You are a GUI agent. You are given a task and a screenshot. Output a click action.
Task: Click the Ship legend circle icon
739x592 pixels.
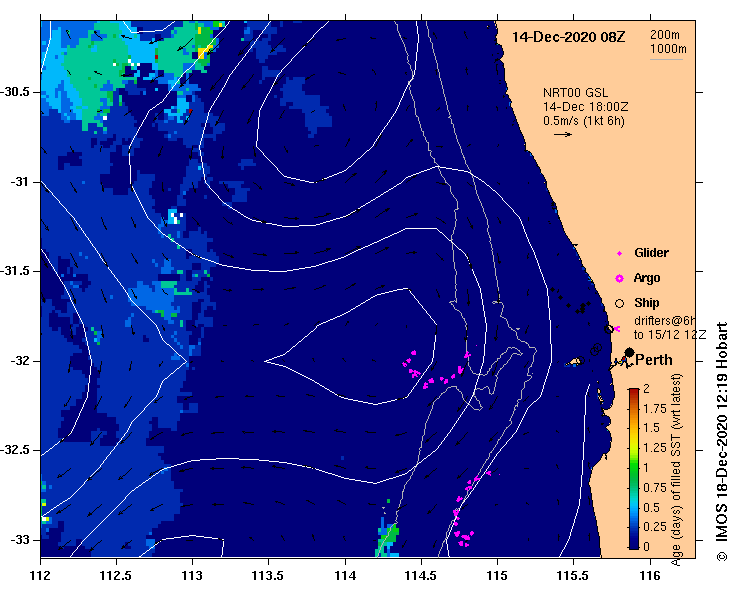pos(619,304)
